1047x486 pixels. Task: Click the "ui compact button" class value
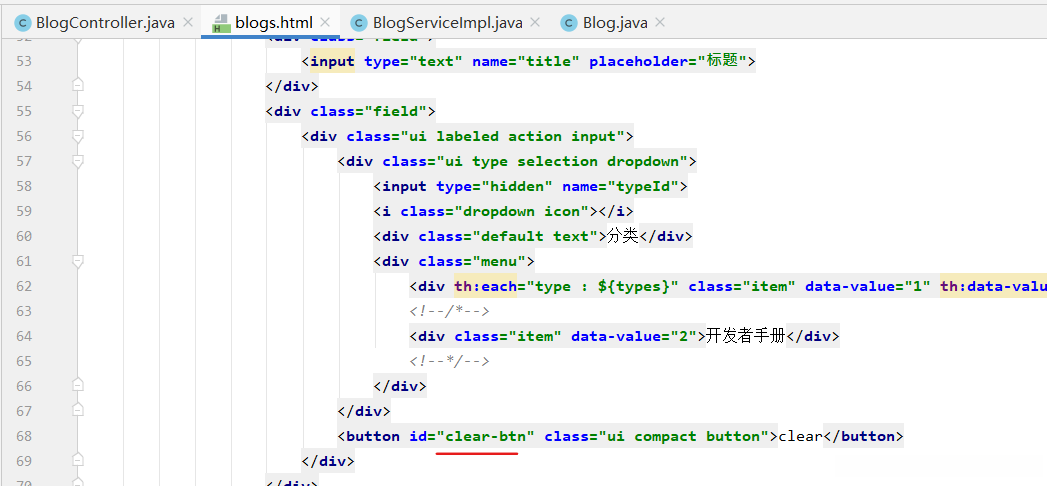click(684, 437)
